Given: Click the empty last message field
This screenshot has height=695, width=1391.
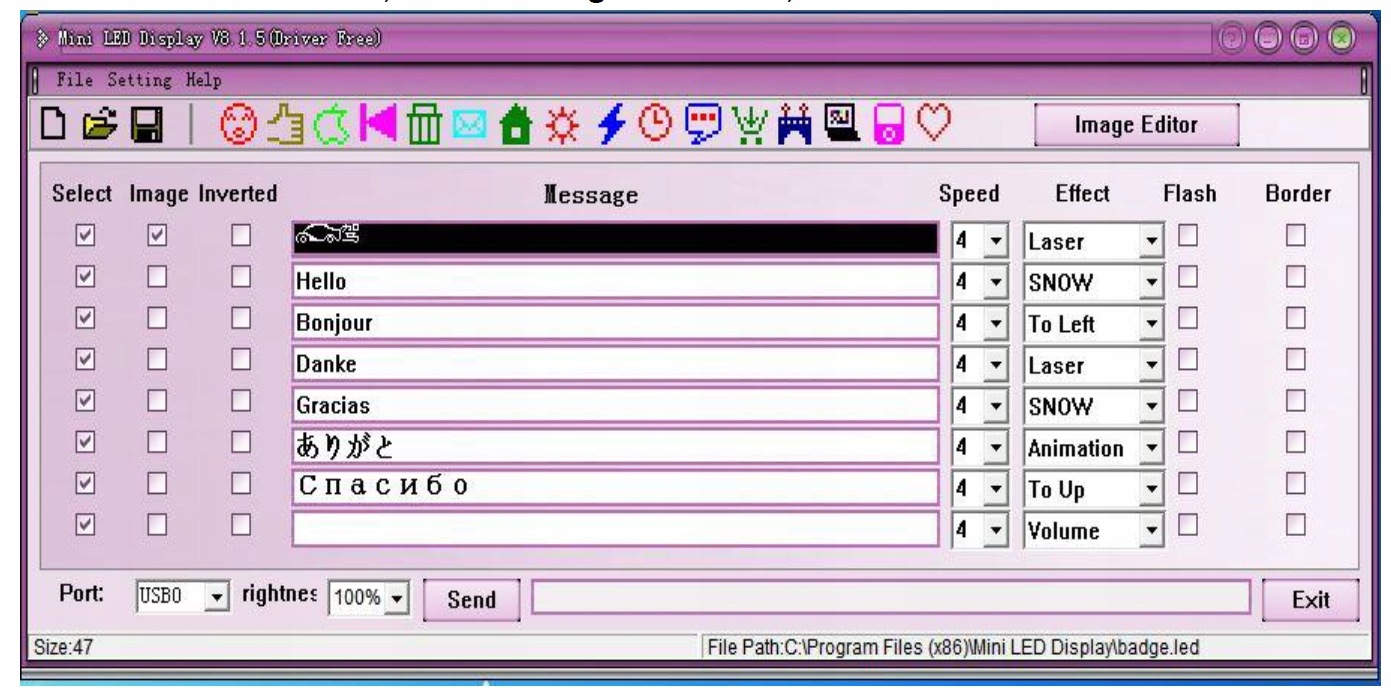Looking at the screenshot, I should click(x=615, y=530).
